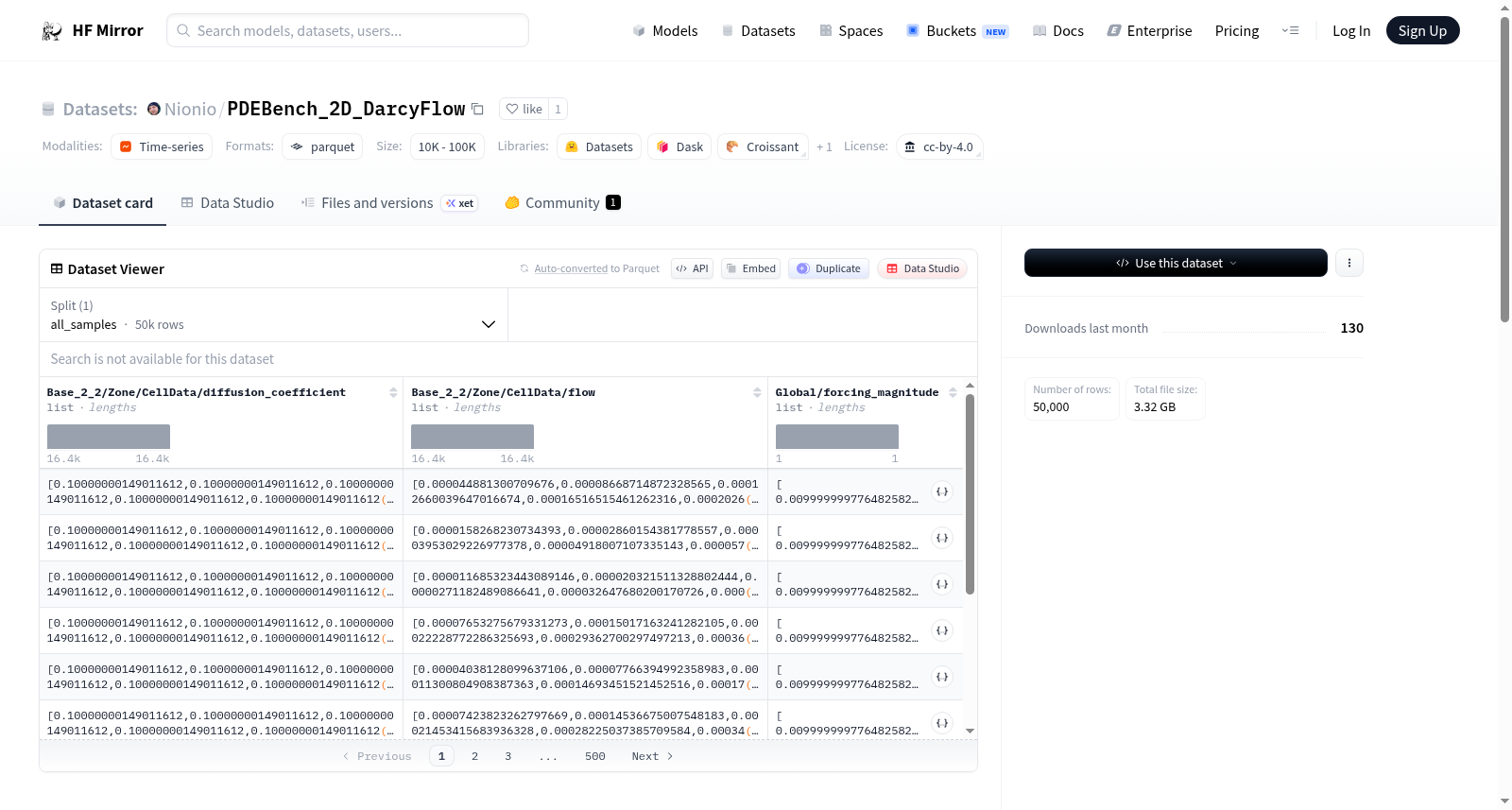Expand the navigation overflow menu icon
The image size is (1512, 810).
tap(1290, 30)
